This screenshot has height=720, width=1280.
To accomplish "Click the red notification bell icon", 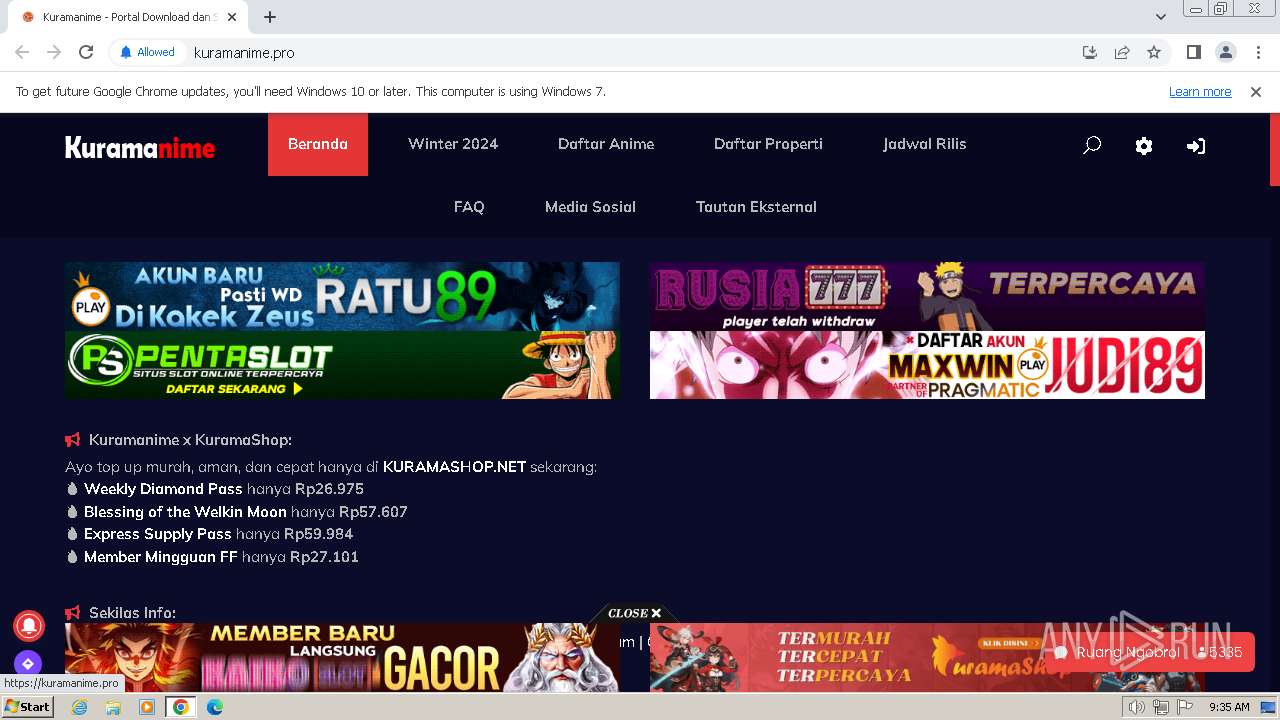I will 28,625.
